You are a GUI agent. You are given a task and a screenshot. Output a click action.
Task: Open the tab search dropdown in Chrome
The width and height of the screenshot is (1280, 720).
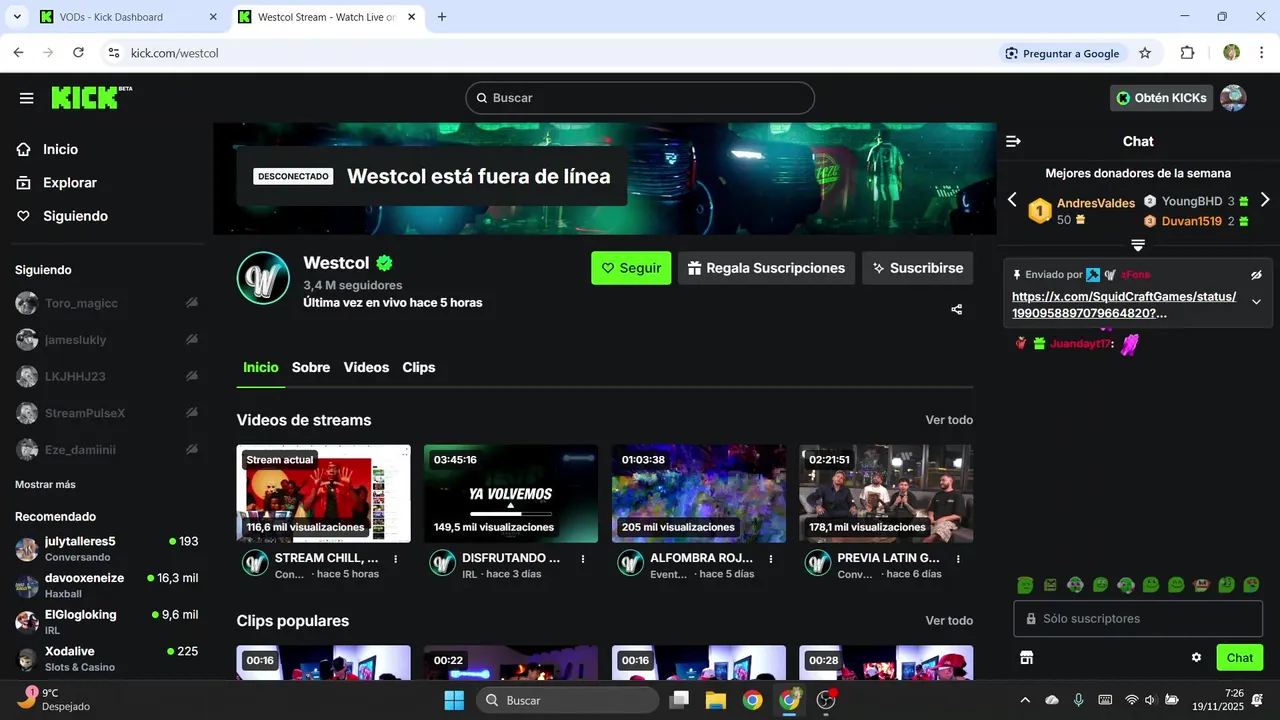coord(17,17)
